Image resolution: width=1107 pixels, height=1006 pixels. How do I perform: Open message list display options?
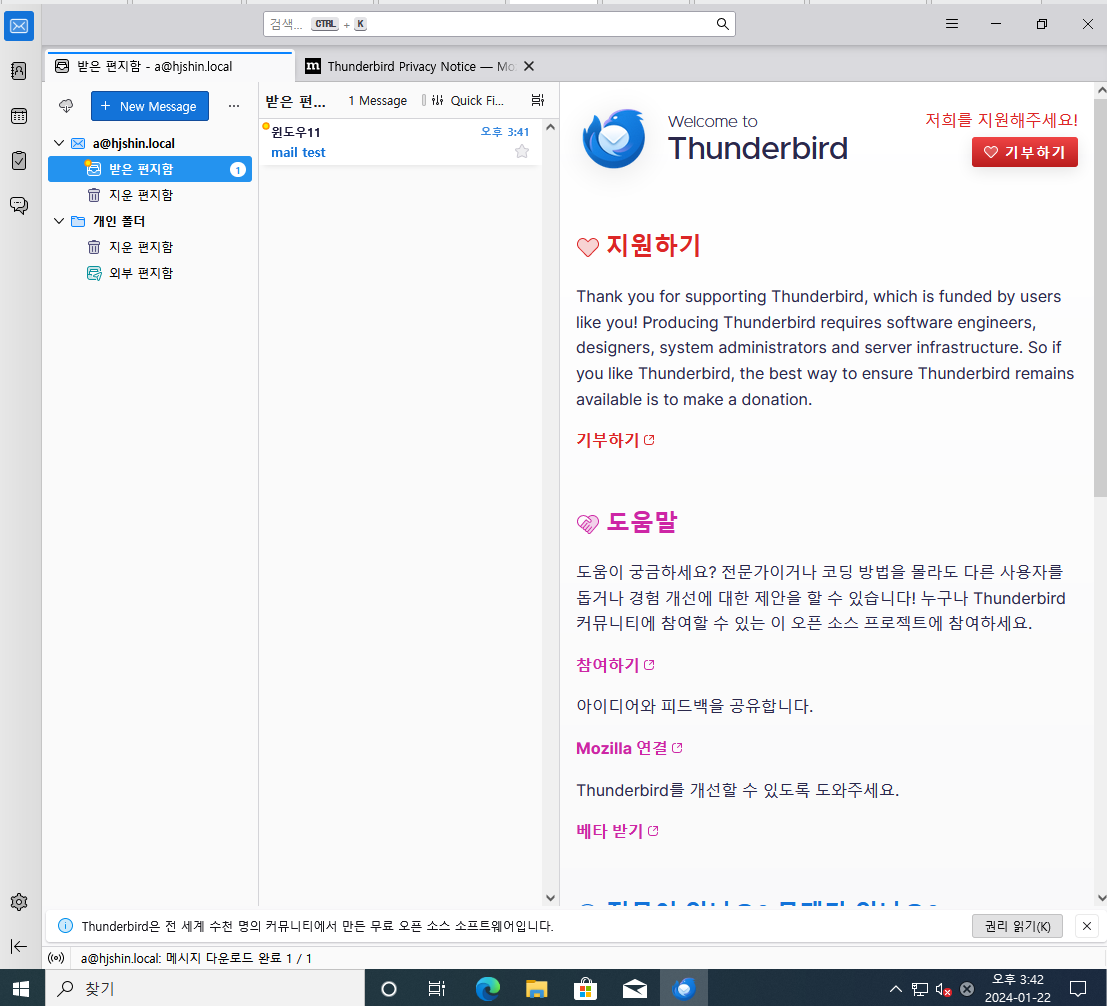click(x=537, y=100)
